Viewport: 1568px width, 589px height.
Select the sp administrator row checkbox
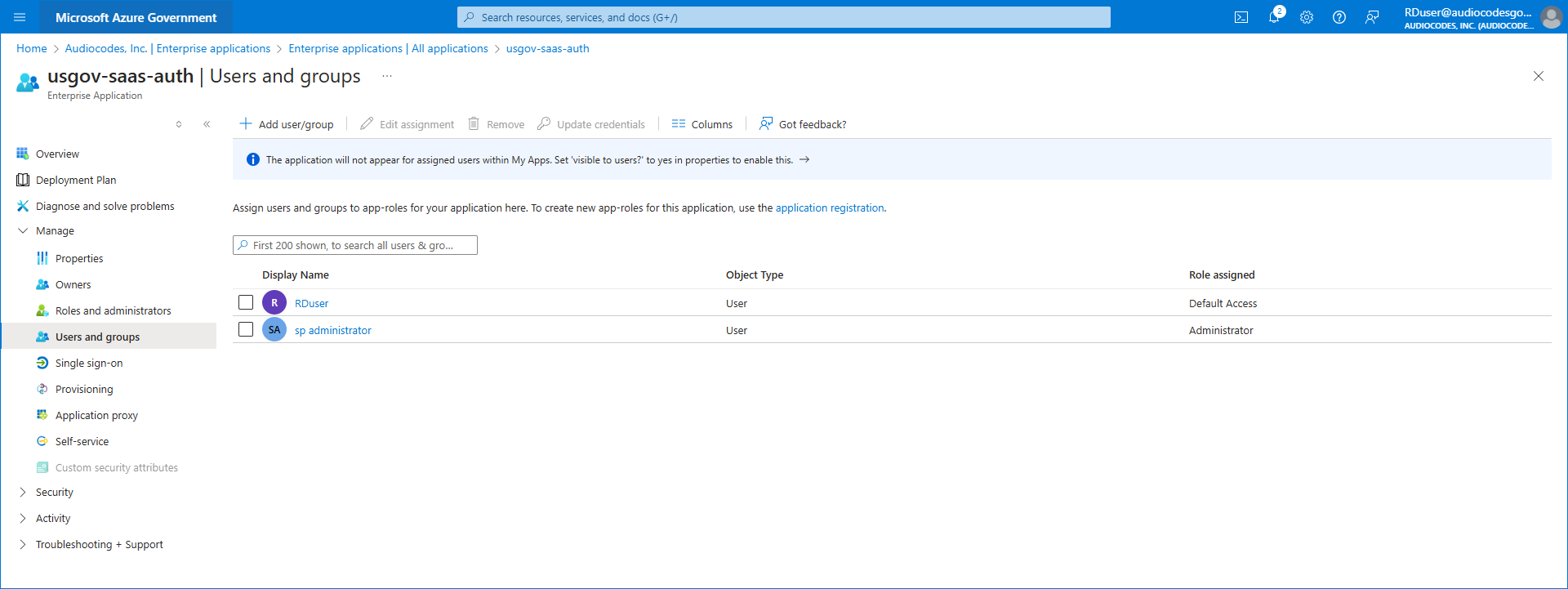[x=246, y=329]
